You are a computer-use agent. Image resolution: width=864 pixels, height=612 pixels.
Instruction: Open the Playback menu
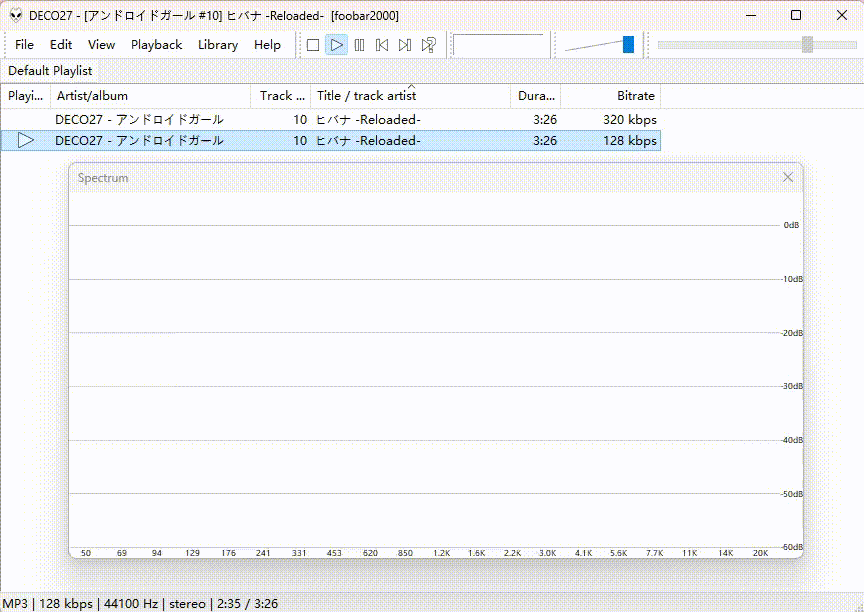[156, 45]
